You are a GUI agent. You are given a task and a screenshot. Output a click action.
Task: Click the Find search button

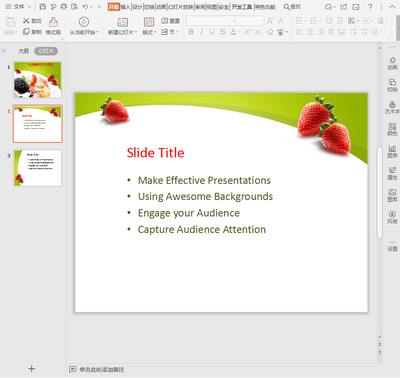point(292,7)
